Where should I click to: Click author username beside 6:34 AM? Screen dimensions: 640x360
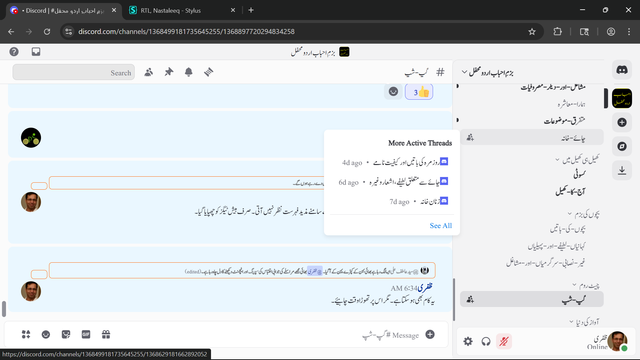coord(425,288)
